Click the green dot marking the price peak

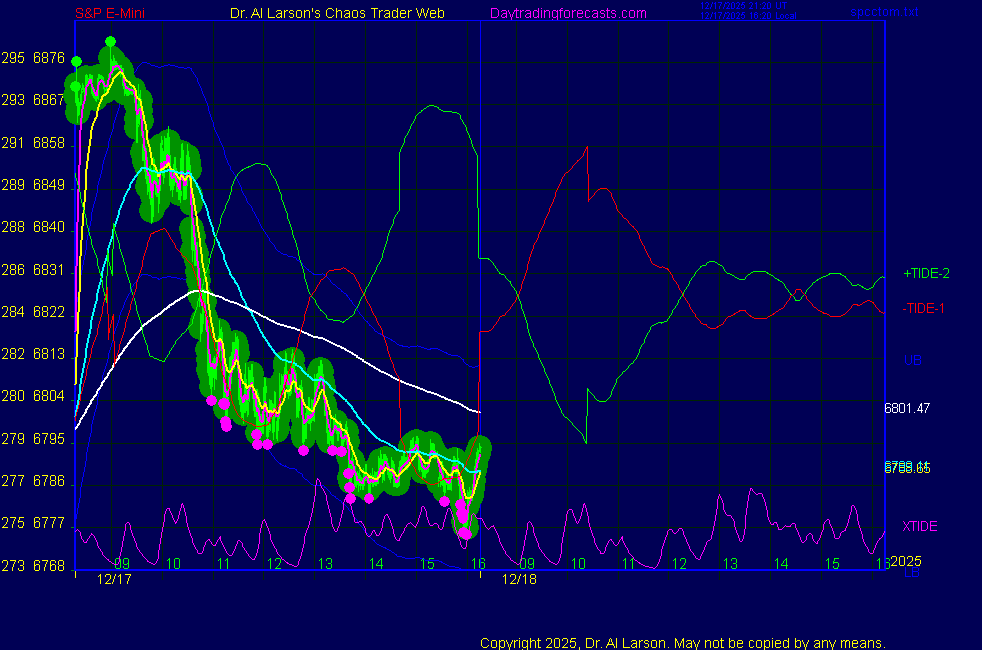pyautogui.click(x=110, y=41)
